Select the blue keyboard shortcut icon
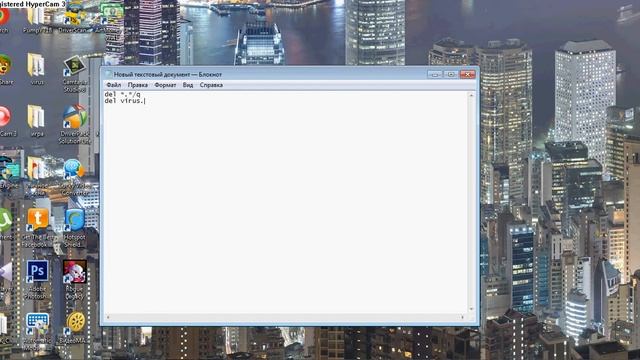 (x=37, y=330)
